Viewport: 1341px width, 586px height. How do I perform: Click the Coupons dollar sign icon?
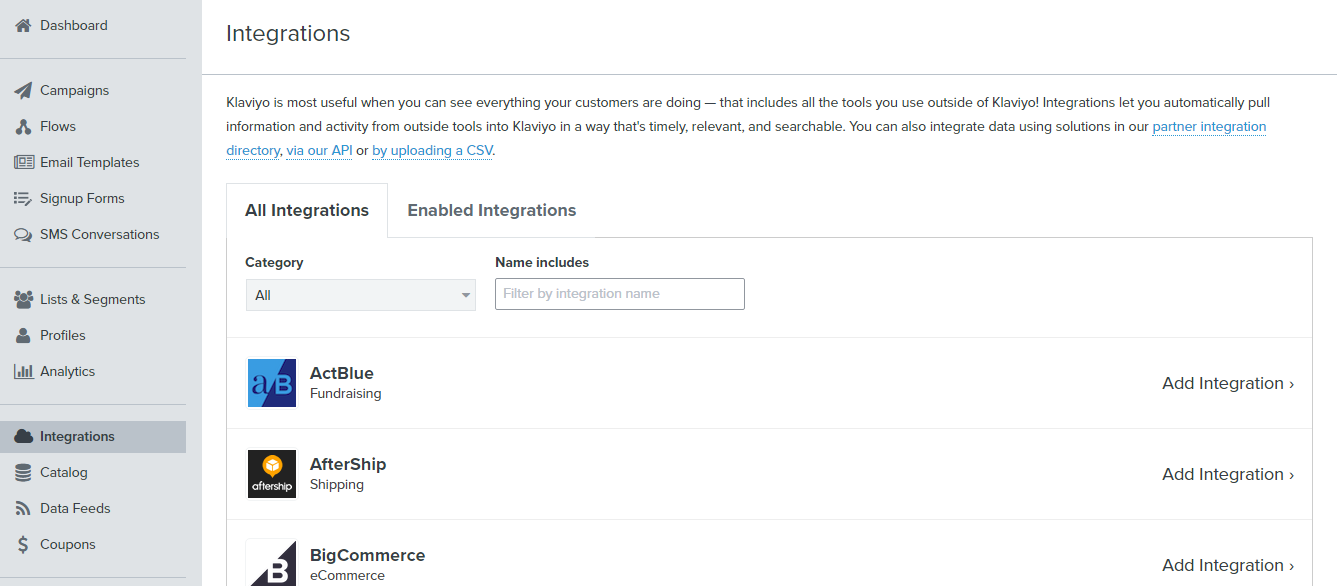point(23,545)
